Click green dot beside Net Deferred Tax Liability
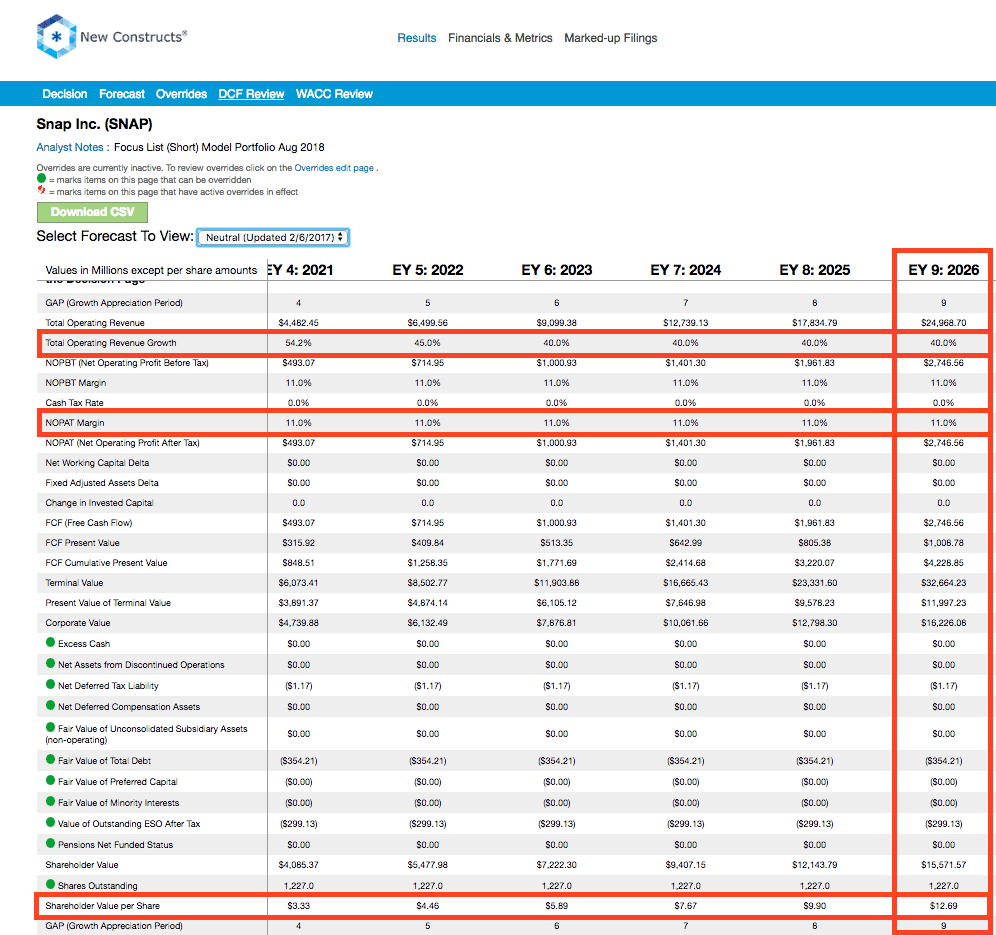The image size is (996, 935). coord(50,684)
